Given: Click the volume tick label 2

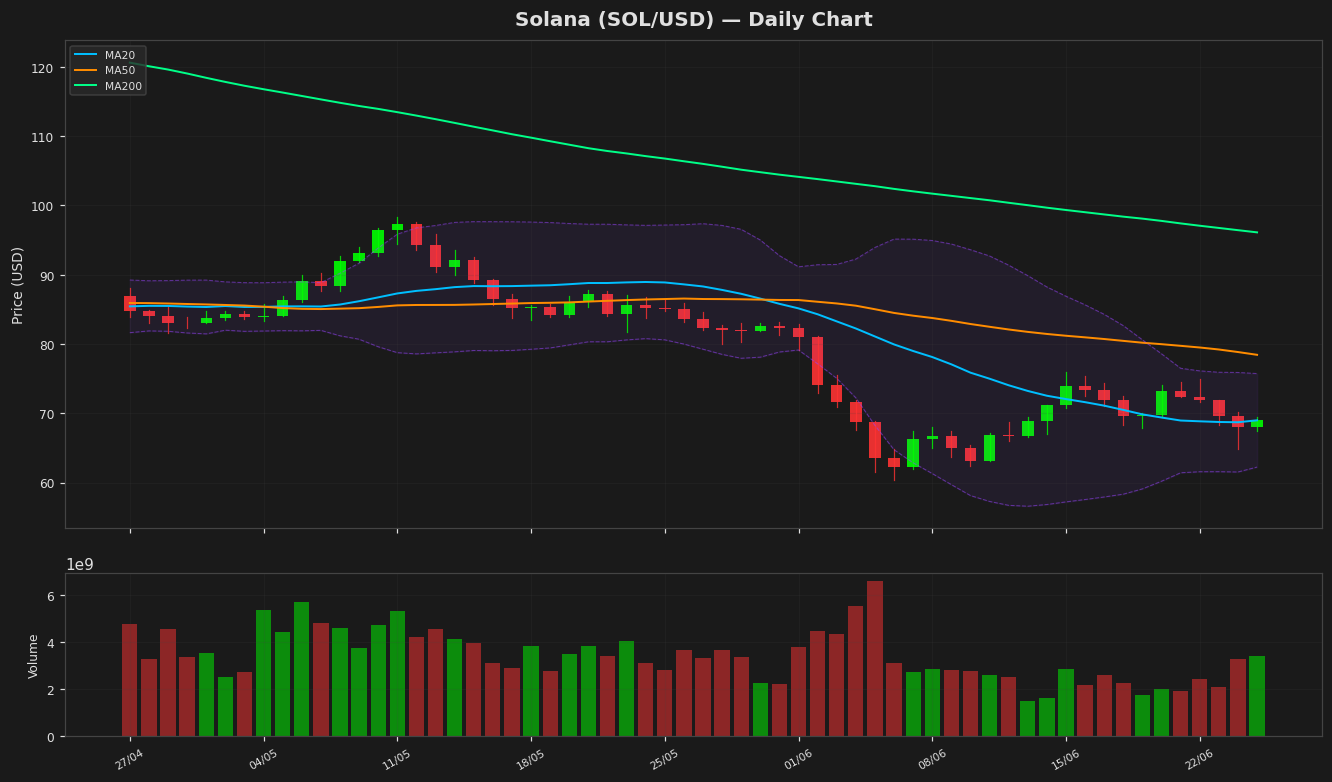Looking at the screenshot, I should coord(49,690).
